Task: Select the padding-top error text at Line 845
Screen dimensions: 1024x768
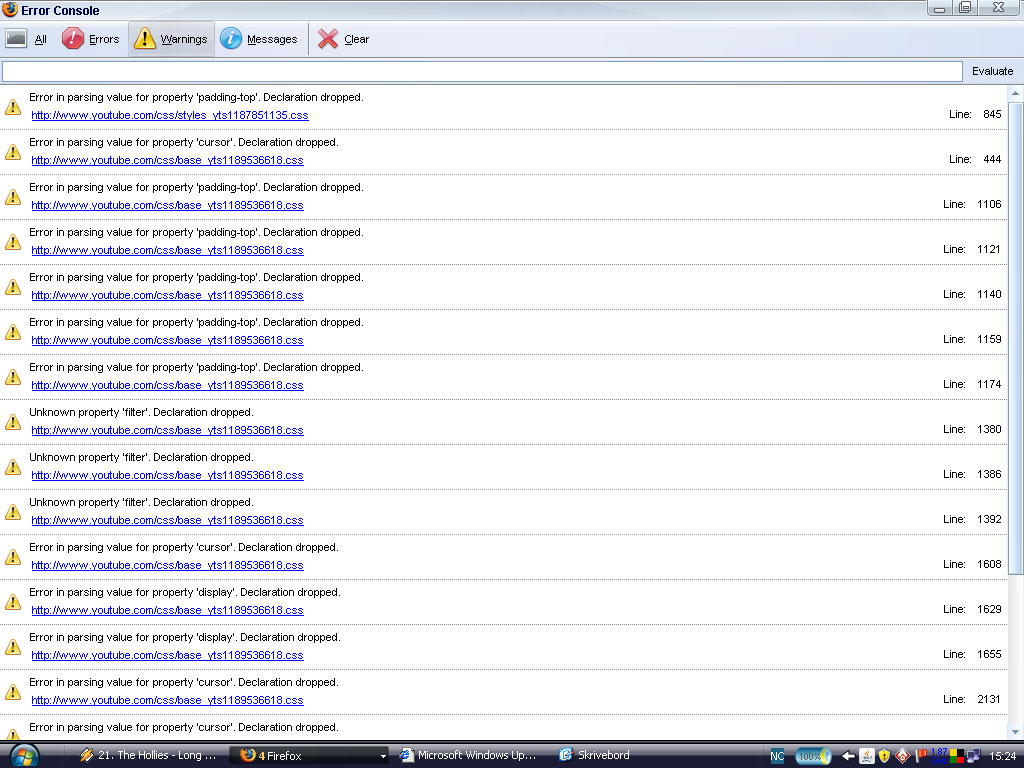Action: click(197, 97)
